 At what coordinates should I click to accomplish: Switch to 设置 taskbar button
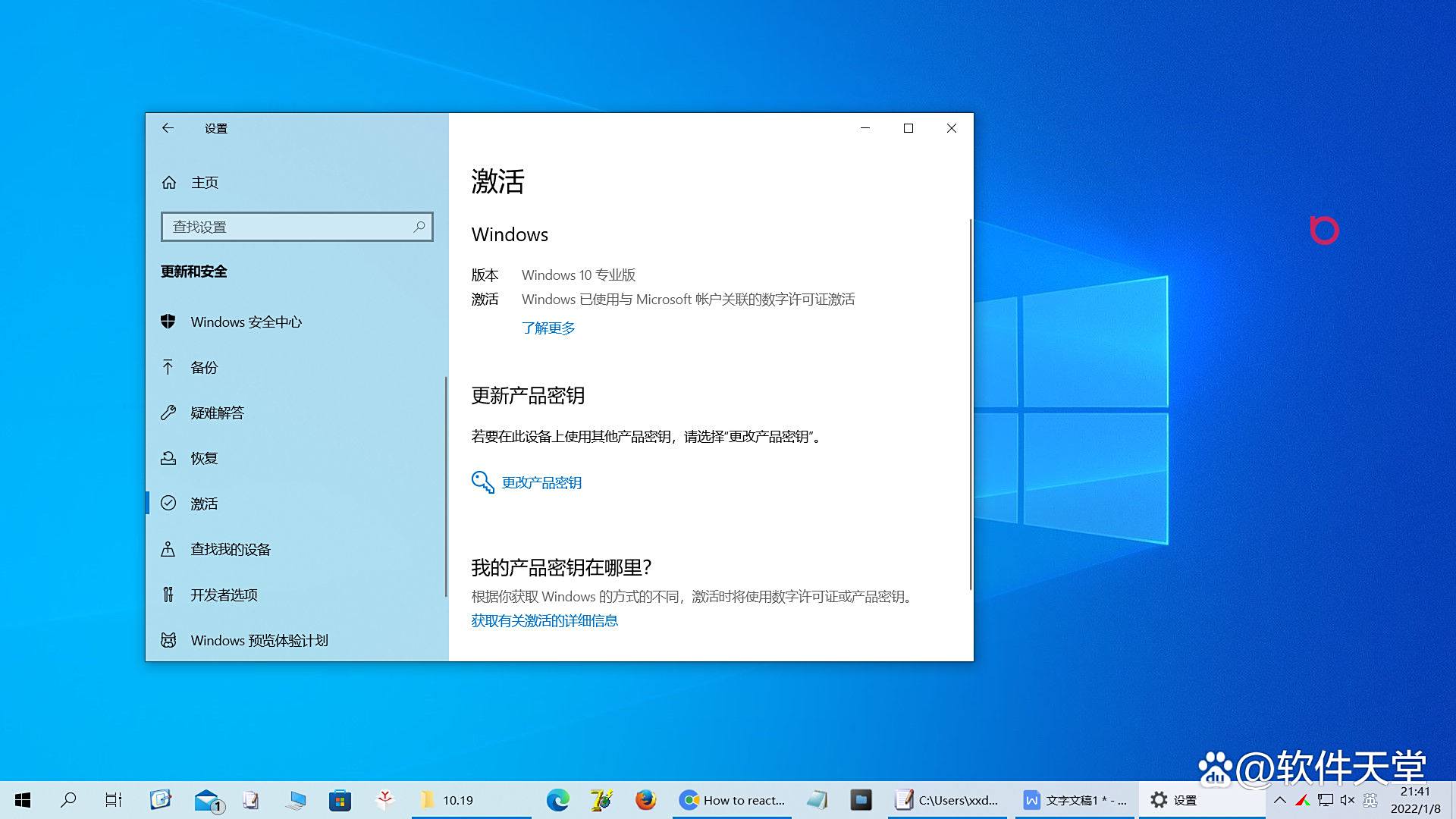tap(1201, 800)
